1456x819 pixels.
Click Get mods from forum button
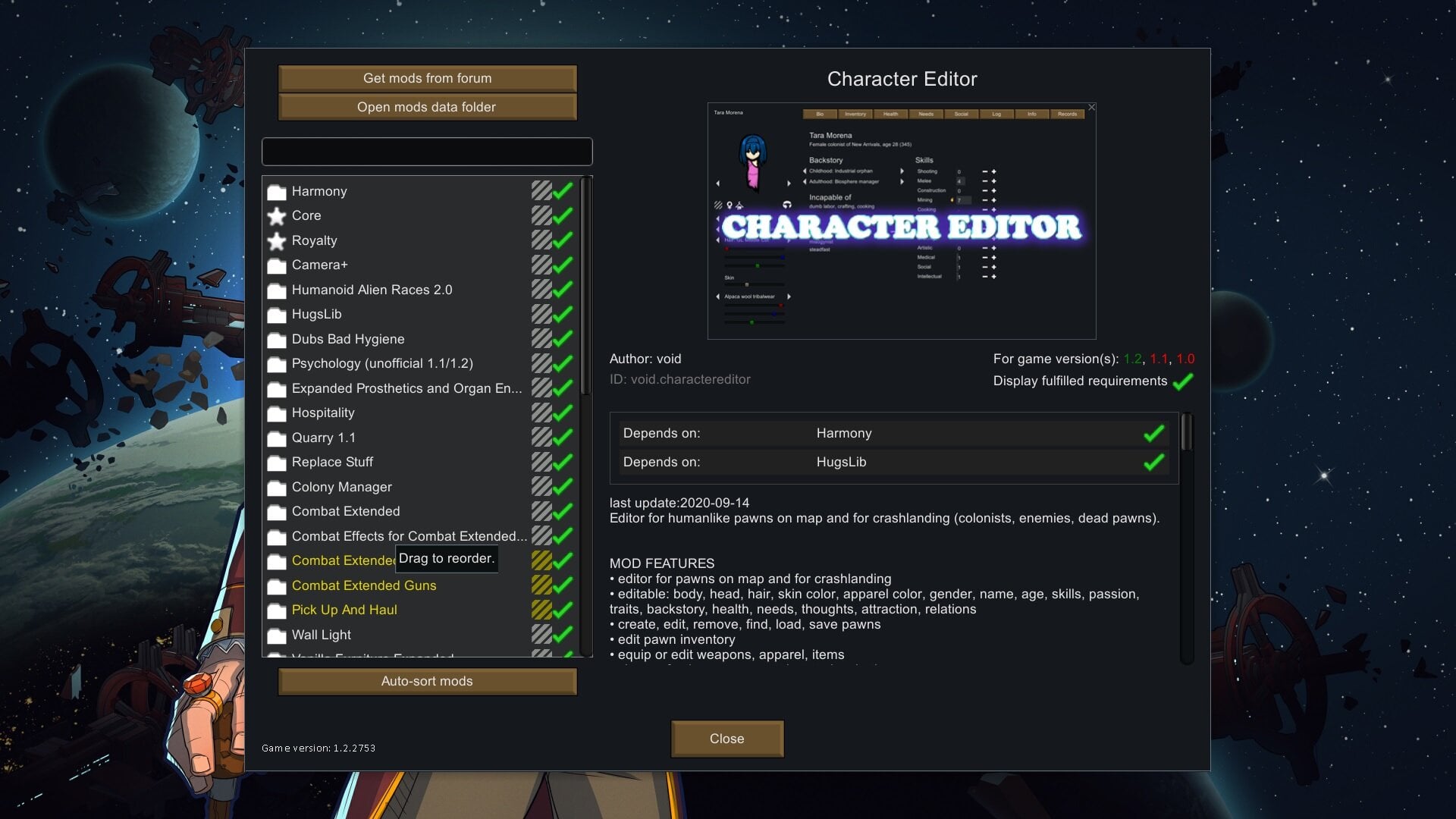[x=428, y=78]
